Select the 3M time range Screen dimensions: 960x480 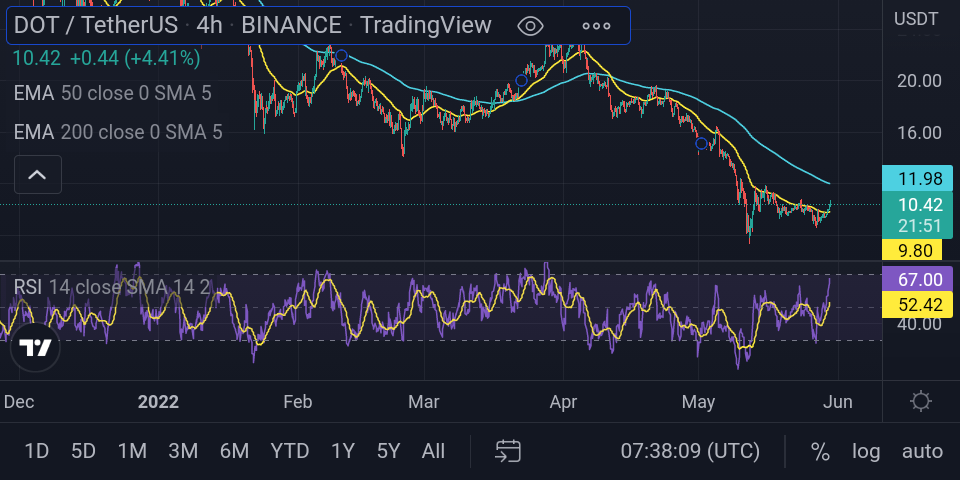[183, 452]
